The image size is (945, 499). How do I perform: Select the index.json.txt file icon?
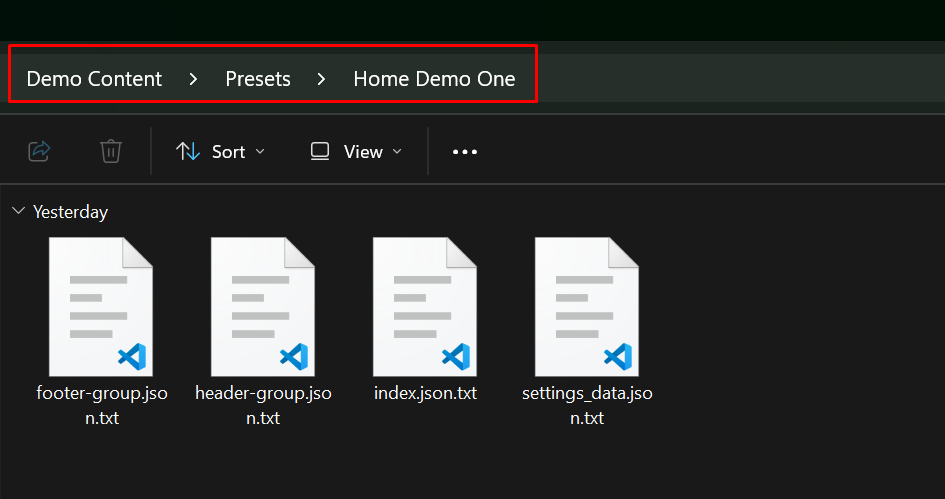(x=425, y=307)
